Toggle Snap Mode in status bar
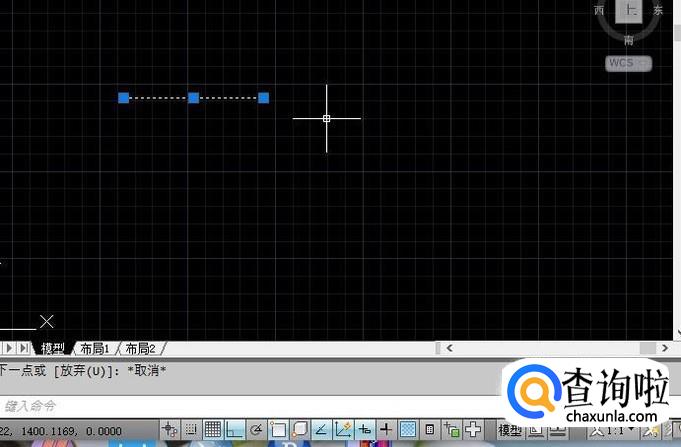681x447 pixels. click(x=191, y=430)
